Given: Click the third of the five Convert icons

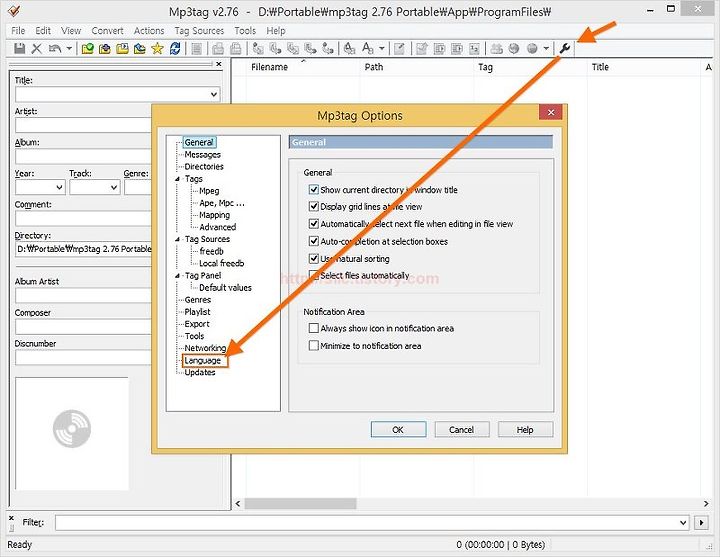Looking at the screenshot, I should 293,48.
